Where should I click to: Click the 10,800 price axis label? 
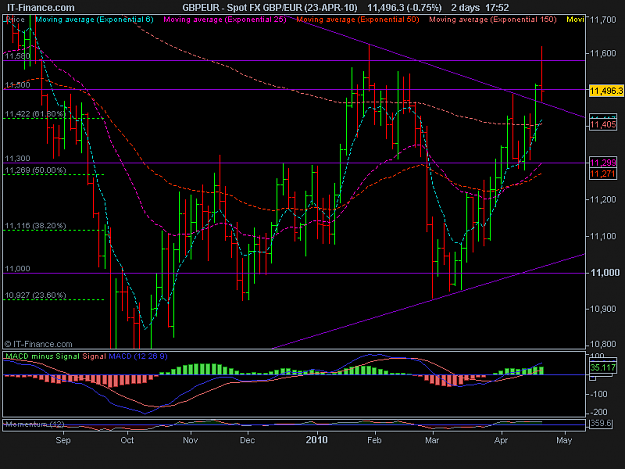point(603,343)
